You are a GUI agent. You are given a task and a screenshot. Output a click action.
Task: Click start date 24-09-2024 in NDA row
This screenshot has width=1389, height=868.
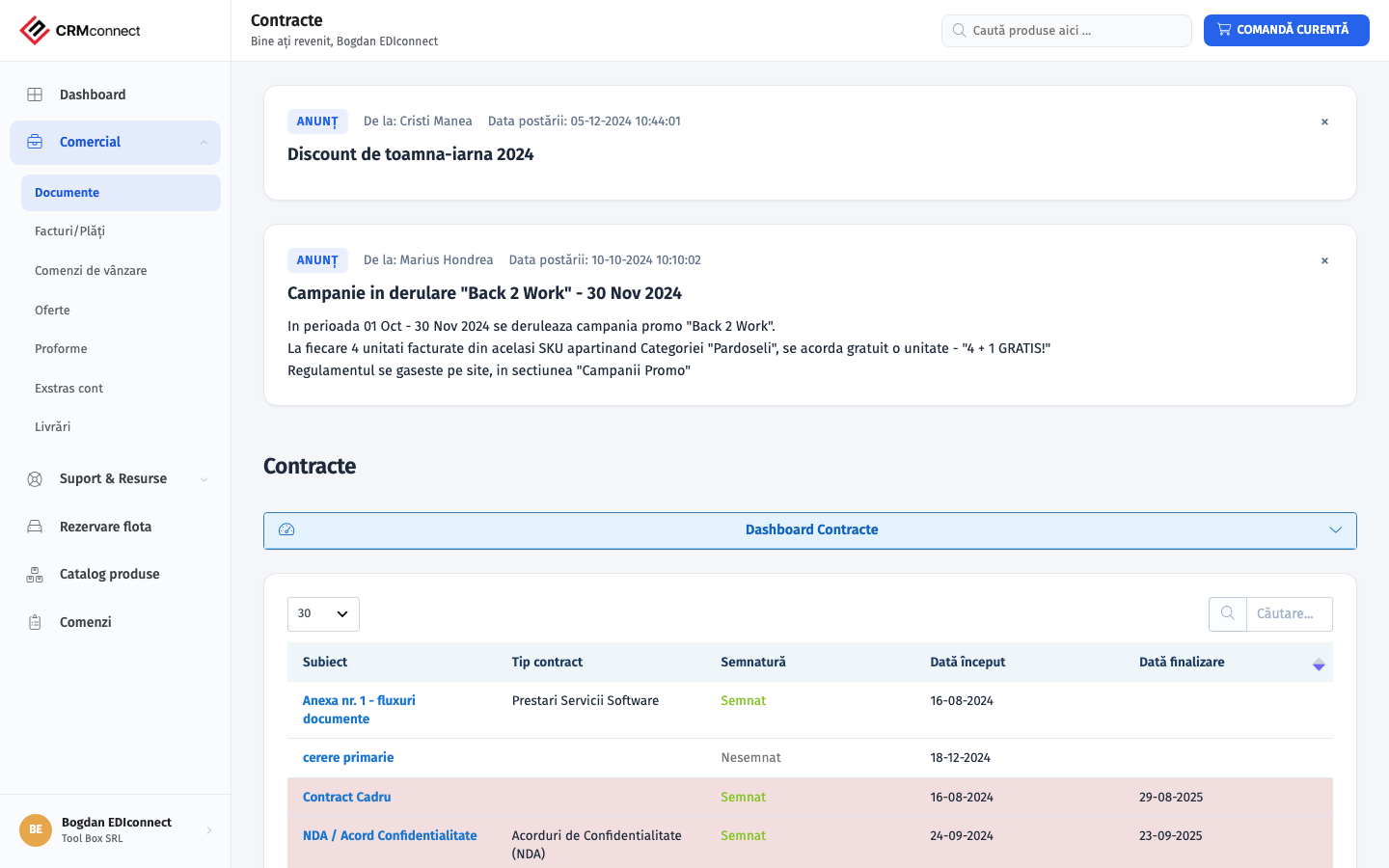[x=962, y=836]
